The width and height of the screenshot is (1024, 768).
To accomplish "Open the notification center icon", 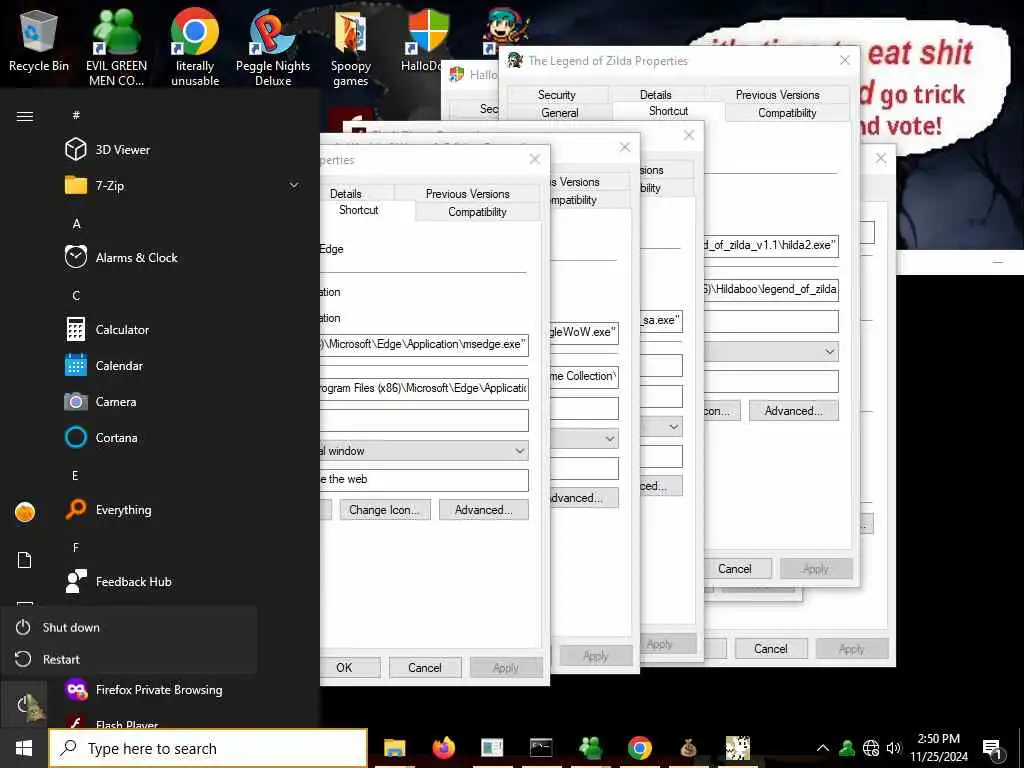I will tap(993, 750).
